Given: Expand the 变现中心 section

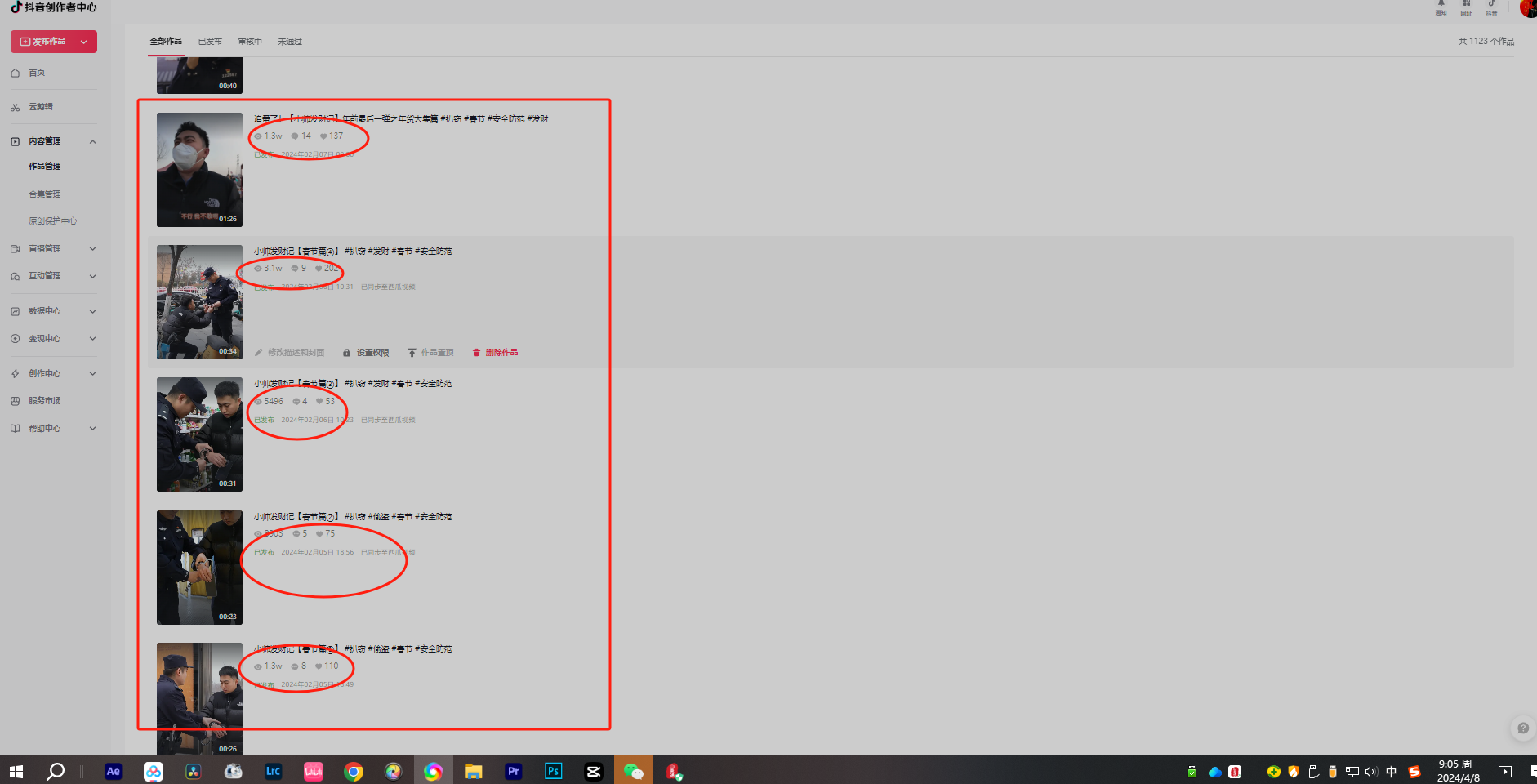Looking at the screenshot, I should pos(92,339).
